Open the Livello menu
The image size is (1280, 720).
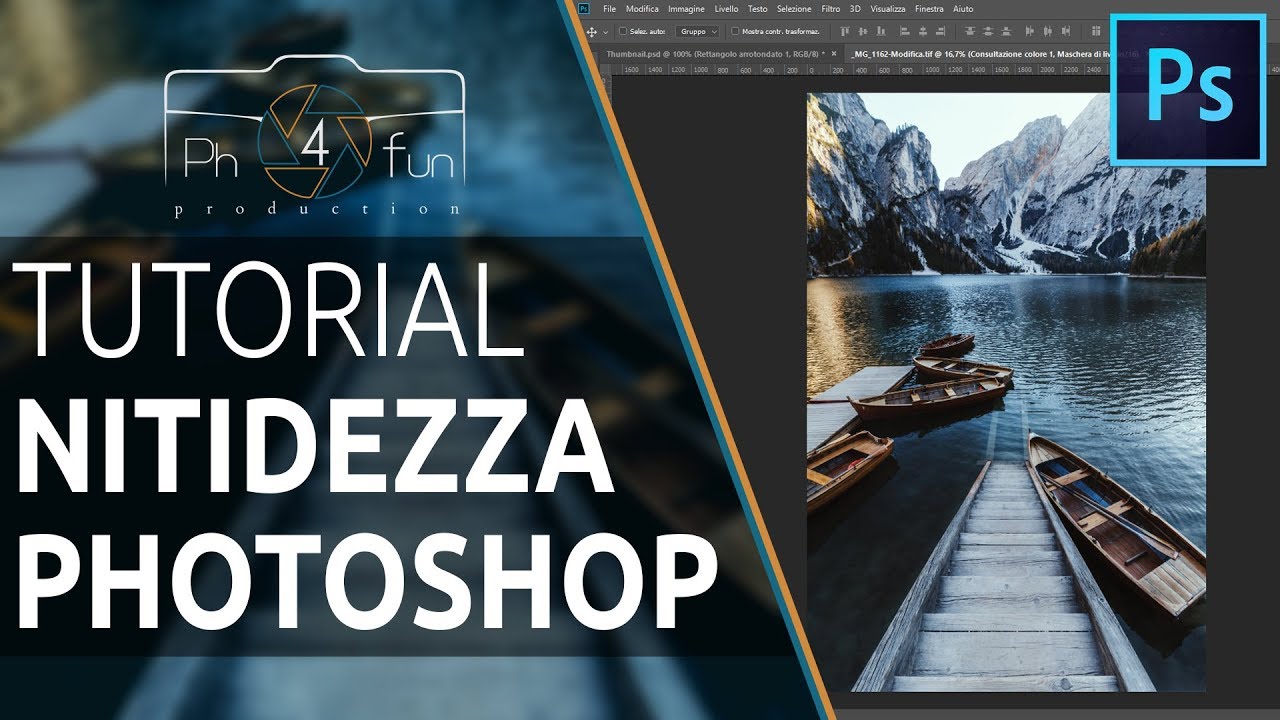coord(726,8)
